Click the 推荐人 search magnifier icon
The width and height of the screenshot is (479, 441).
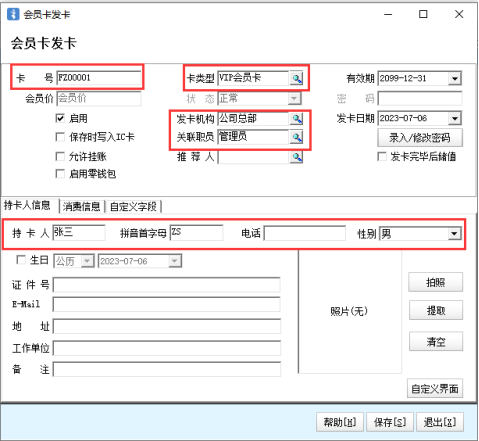(x=296, y=157)
